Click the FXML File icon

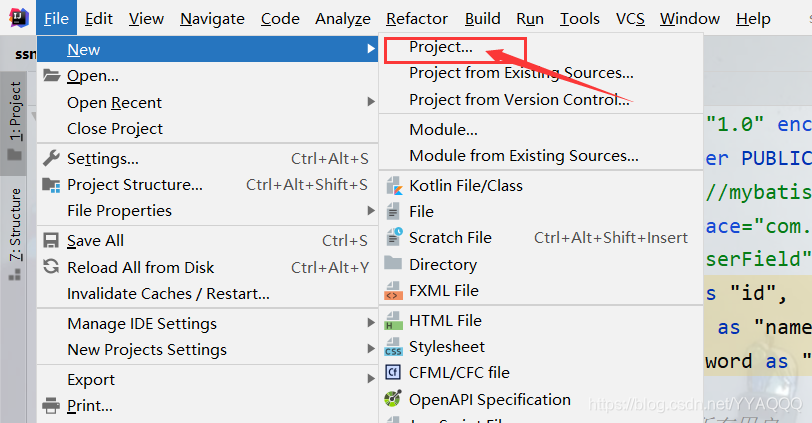(x=393, y=290)
